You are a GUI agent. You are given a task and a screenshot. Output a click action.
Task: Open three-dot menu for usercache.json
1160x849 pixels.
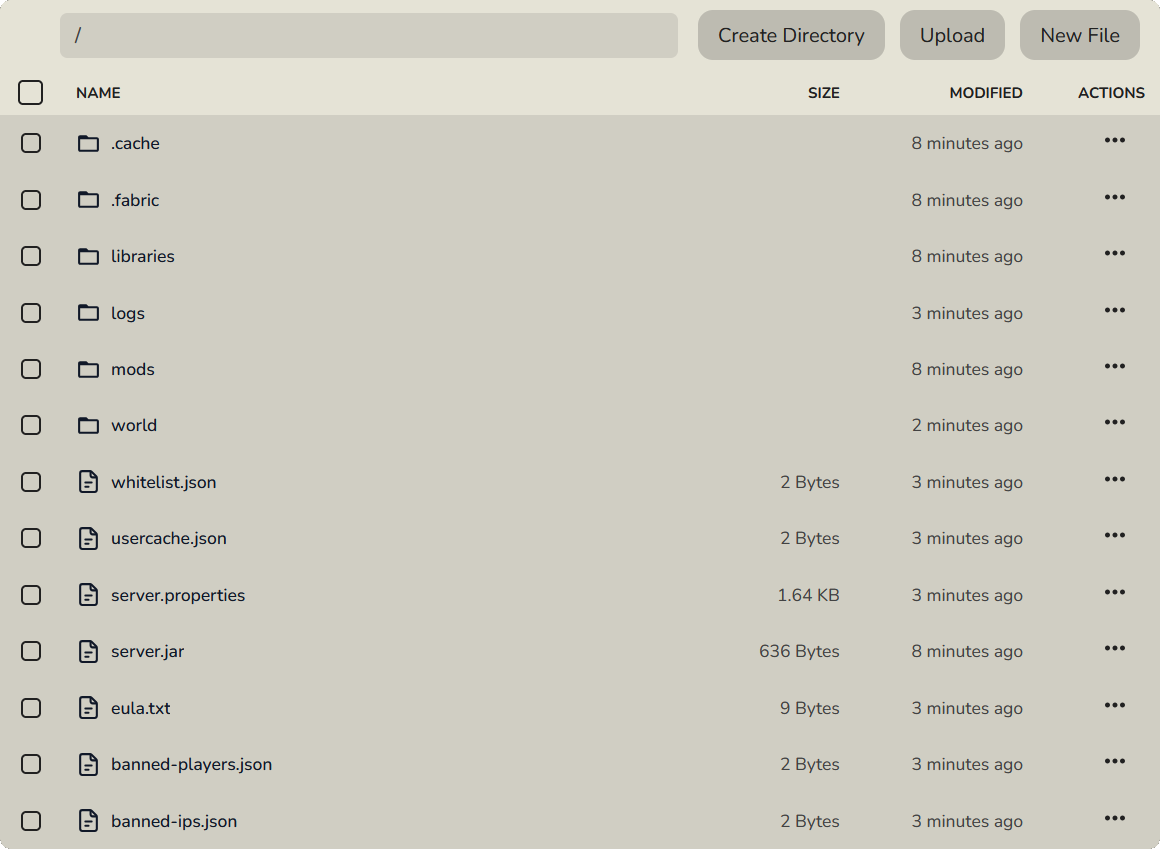point(1114,536)
